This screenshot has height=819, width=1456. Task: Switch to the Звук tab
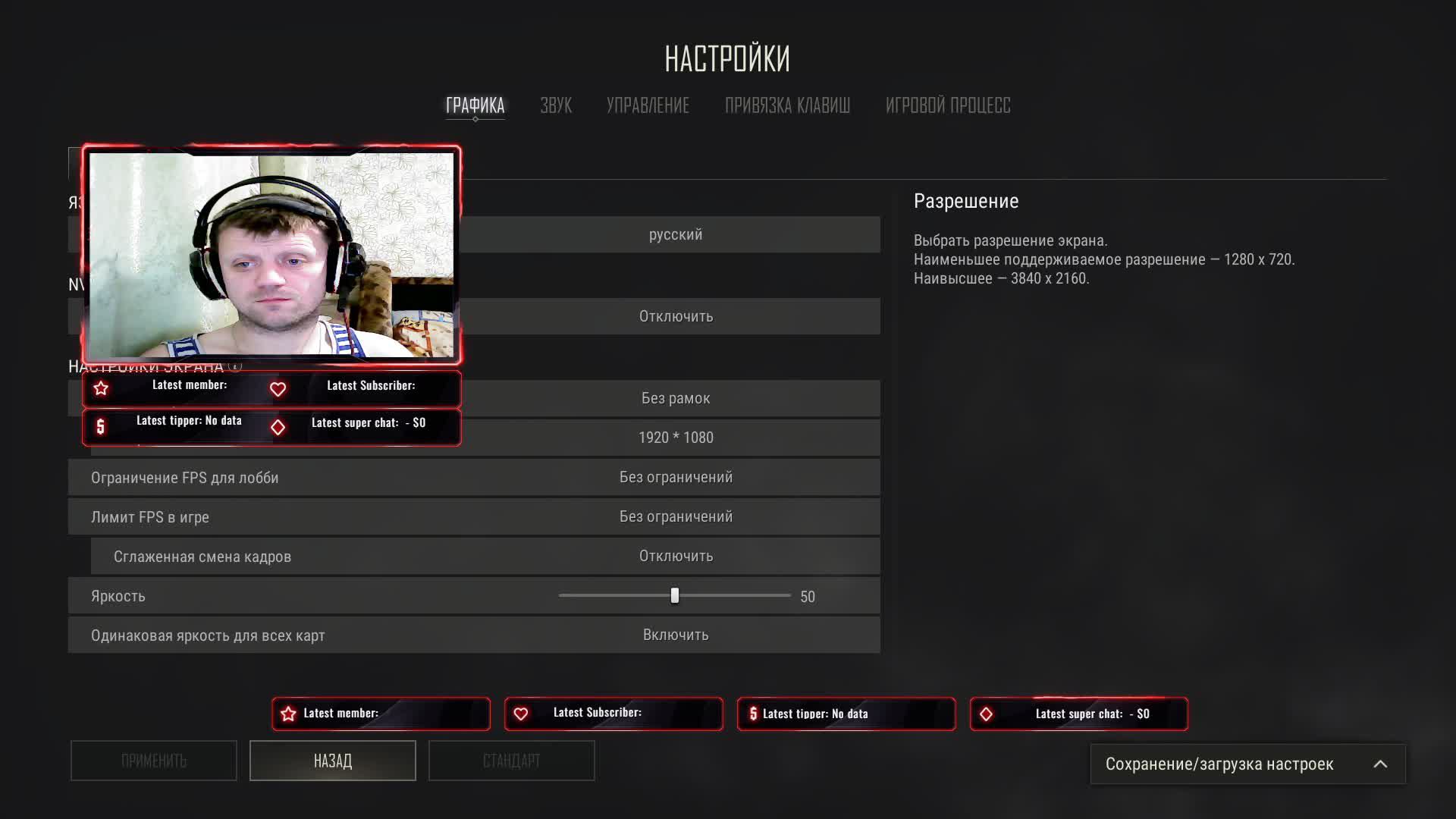click(556, 105)
